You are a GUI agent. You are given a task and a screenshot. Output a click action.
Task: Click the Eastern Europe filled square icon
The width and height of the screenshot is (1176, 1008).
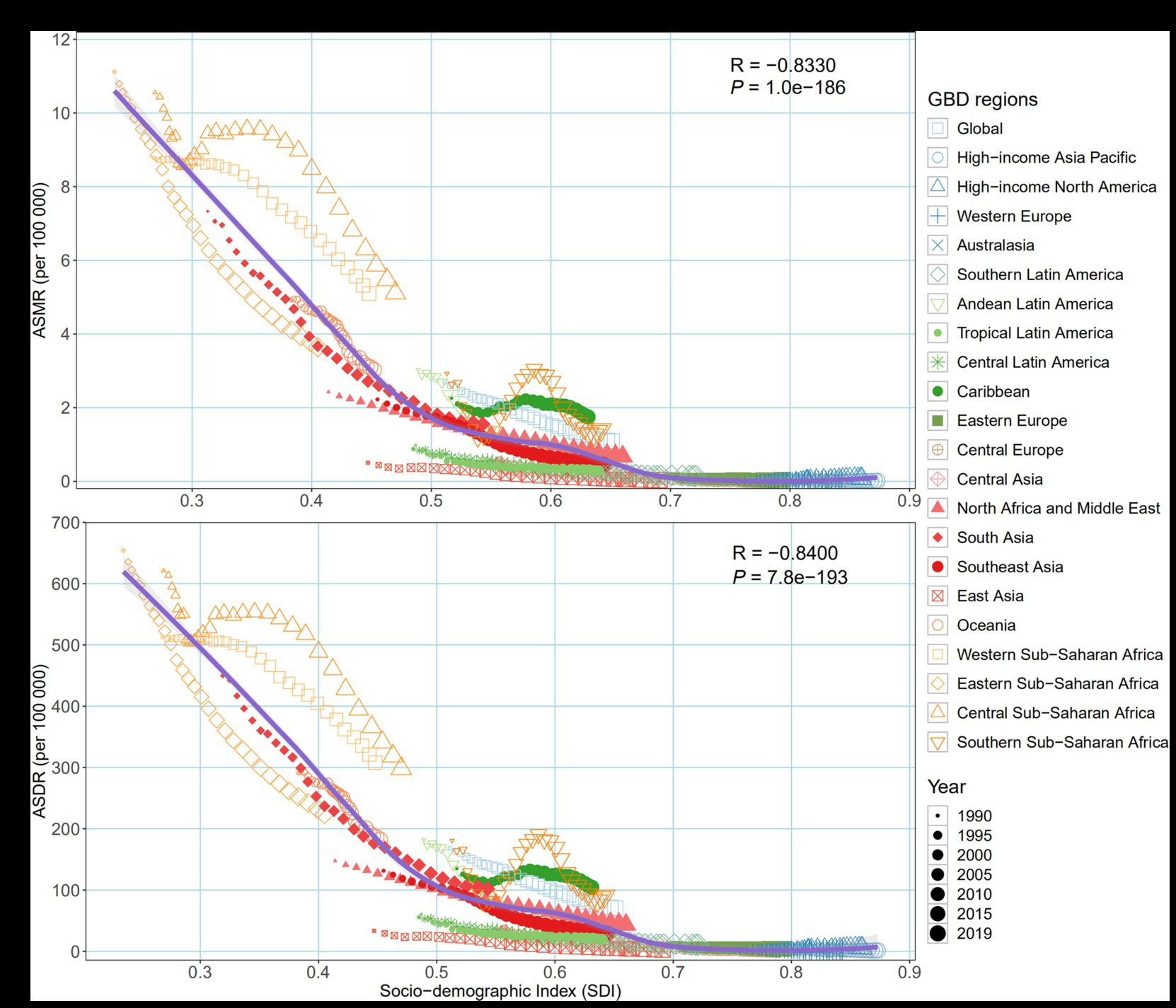pos(938,421)
